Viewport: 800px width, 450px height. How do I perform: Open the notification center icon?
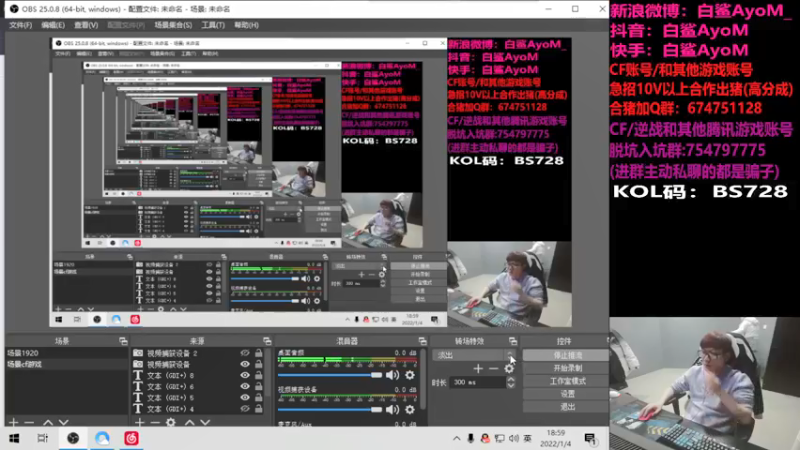tap(590, 438)
